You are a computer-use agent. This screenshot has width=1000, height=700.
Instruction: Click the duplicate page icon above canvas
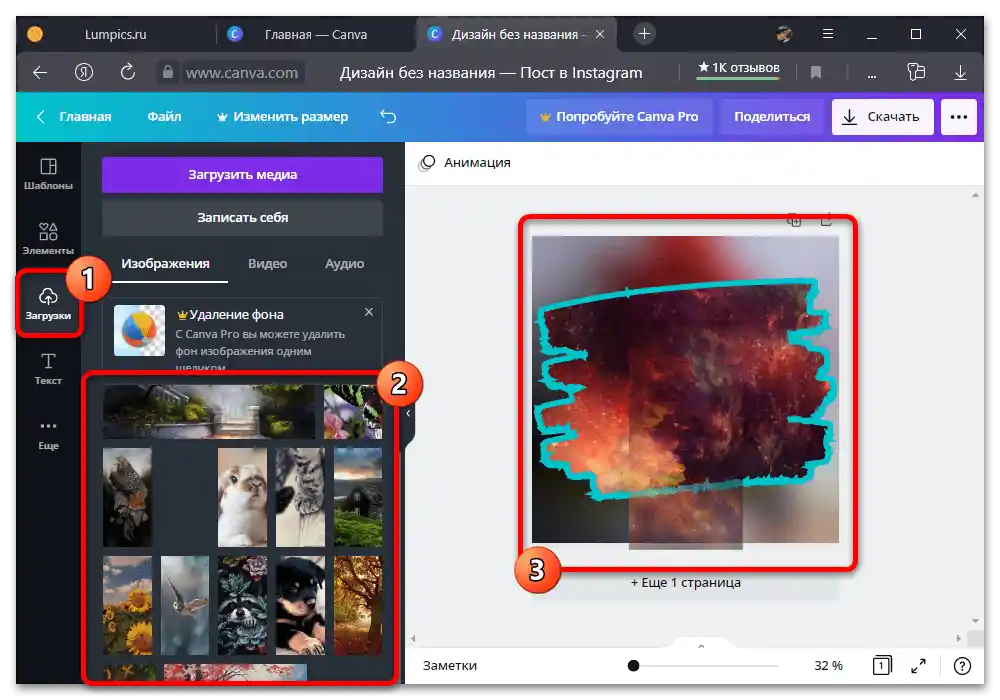click(x=794, y=221)
